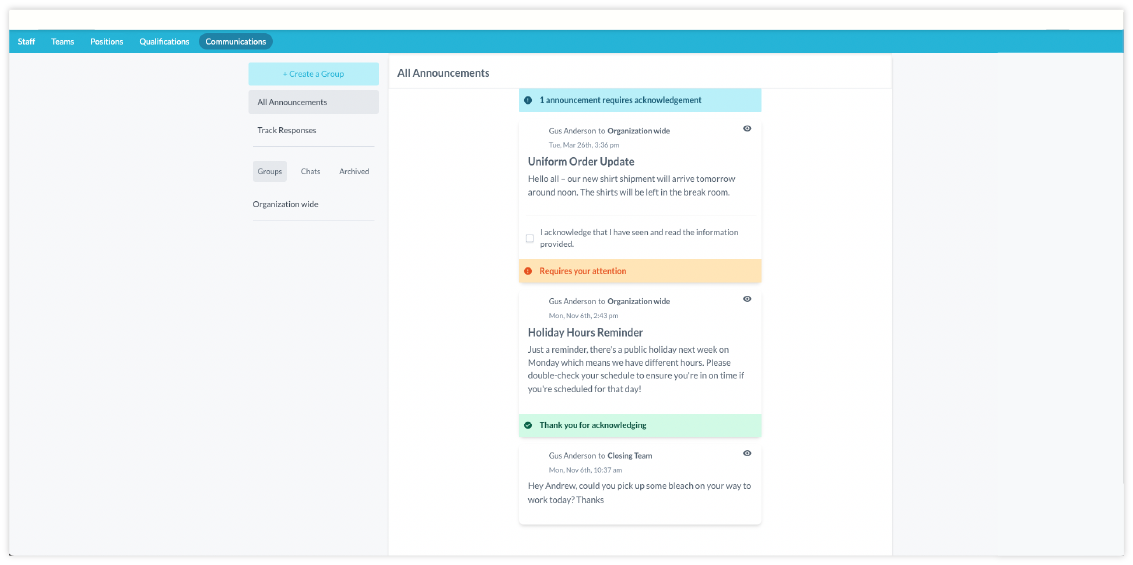The image size is (1133, 565).
Task: Select the Communications tab
Action: tap(236, 42)
